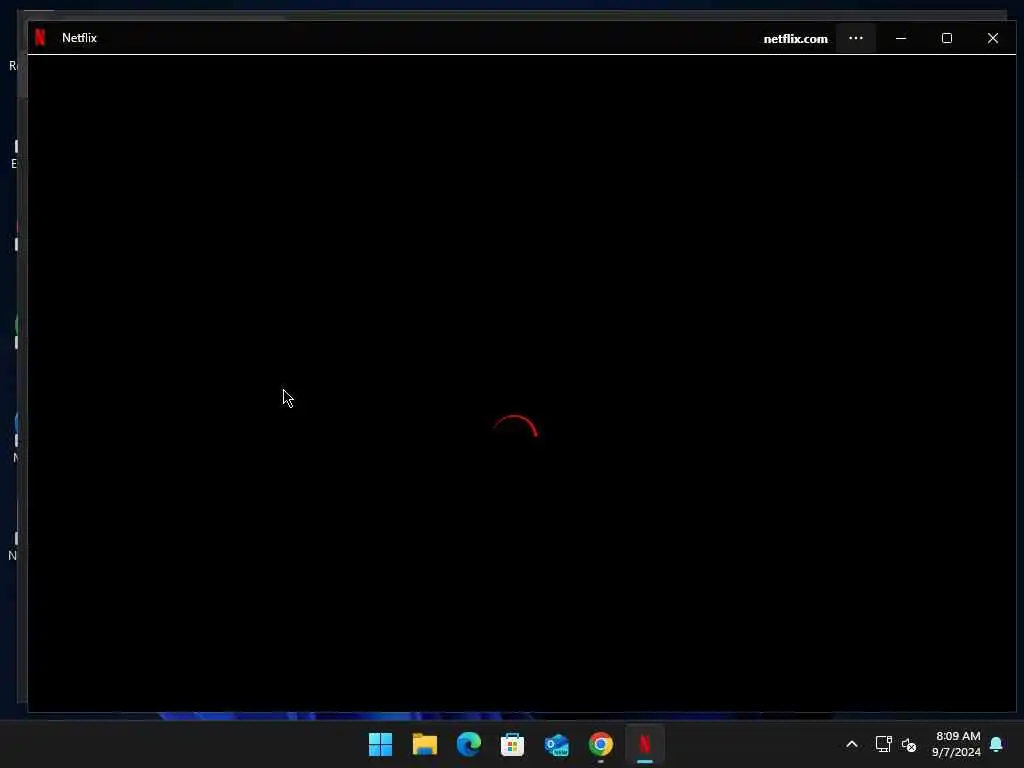Switch to Google Chrome in taskbar
The width and height of the screenshot is (1024, 768).
pos(600,744)
